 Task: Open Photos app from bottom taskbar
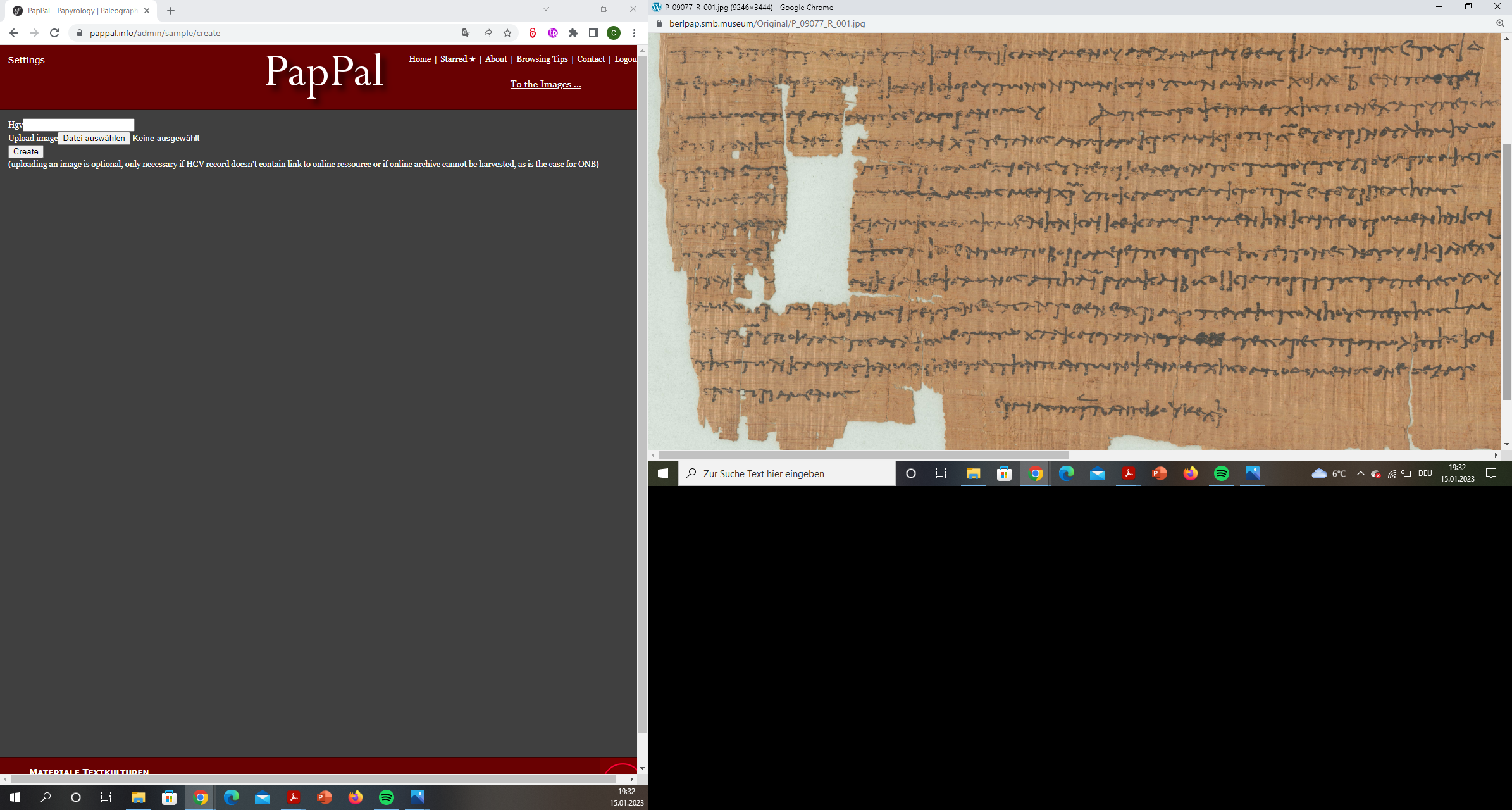click(x=418, y=797)
